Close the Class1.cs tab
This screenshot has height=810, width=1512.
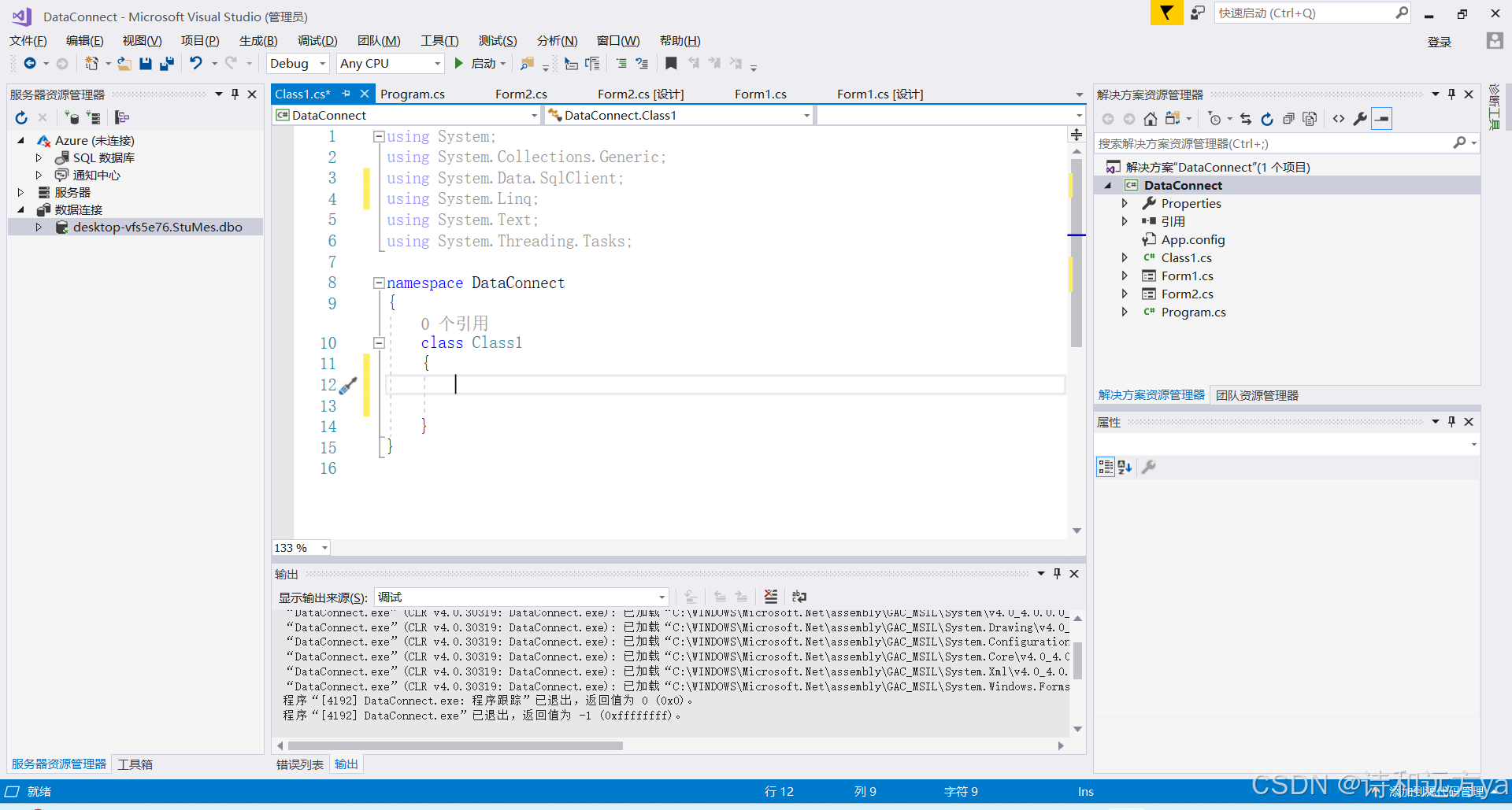364,94
